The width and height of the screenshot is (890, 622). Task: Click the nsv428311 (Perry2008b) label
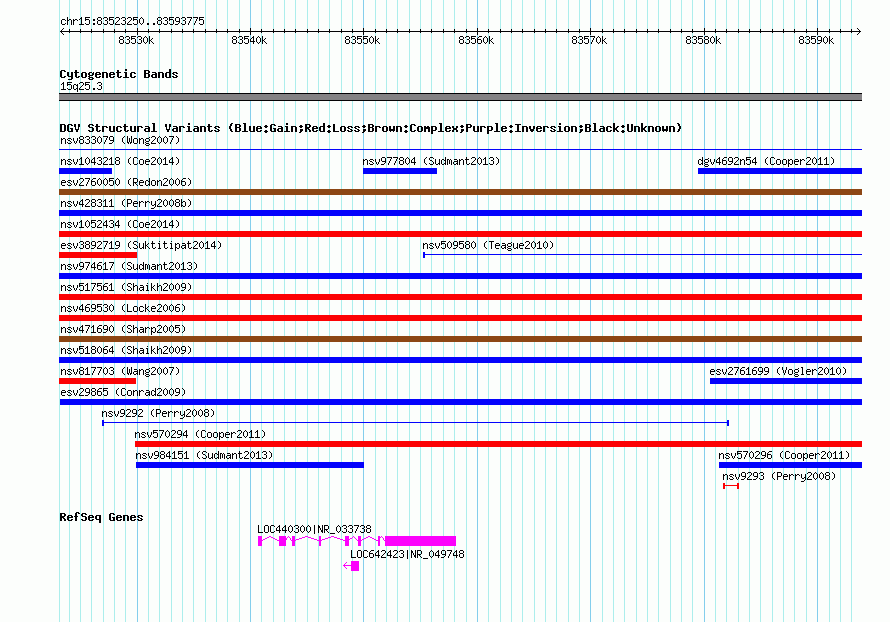[x=126, y=203]
